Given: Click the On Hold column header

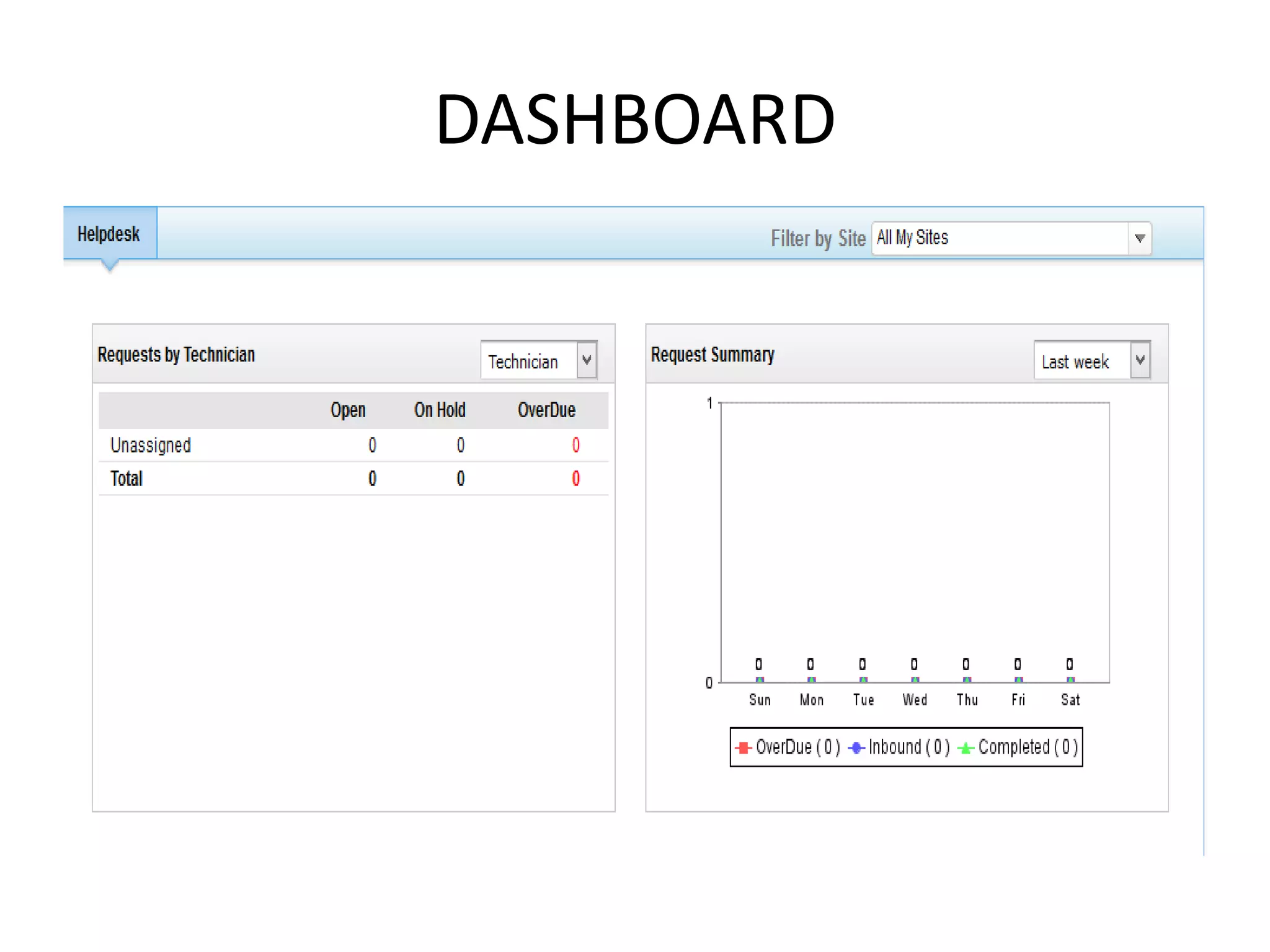Looking at the screenshot, I should 440,410.
